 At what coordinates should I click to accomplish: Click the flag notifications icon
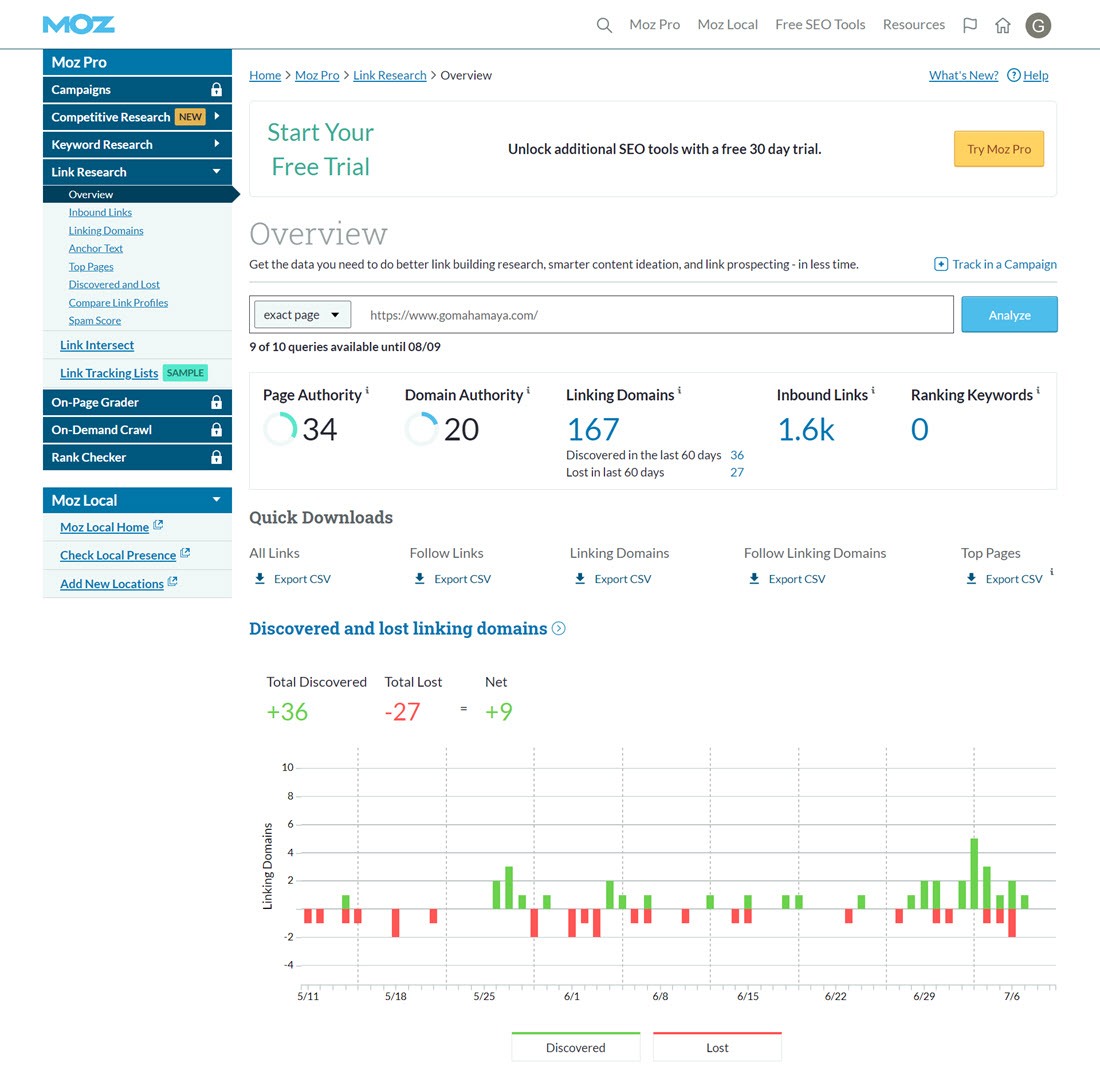pyautogui.click(x=970, y=25)
